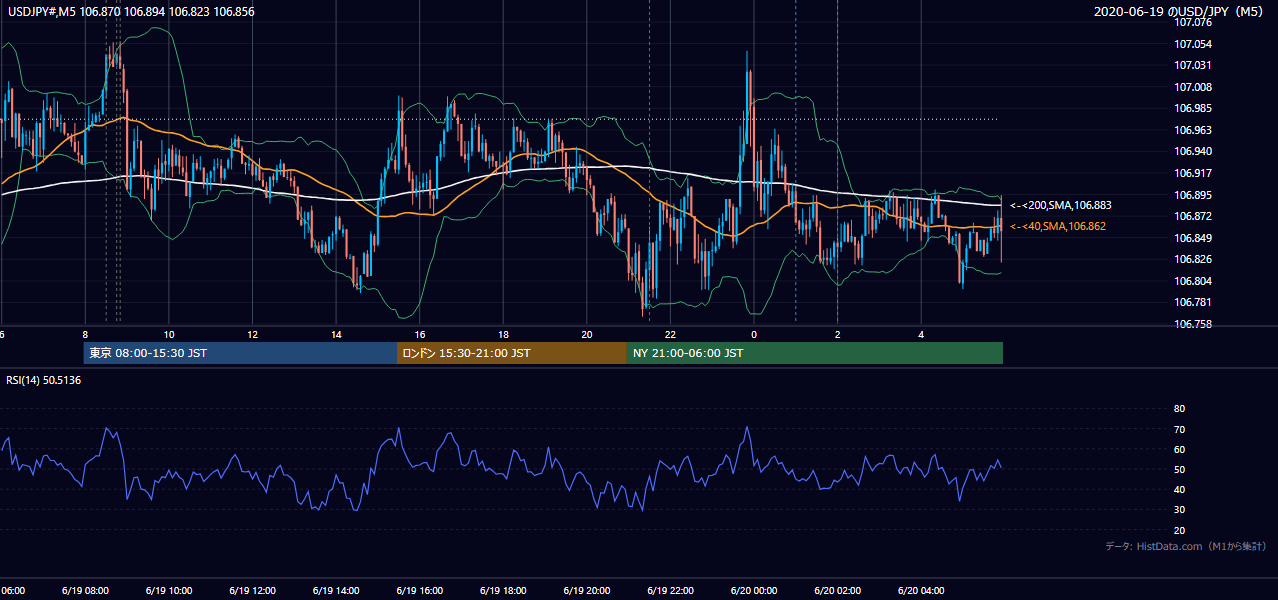Click hour tick 10 on the price chart
Image resolution: width=1278 pixels, height=600 pixels.
click(x=169, y=334)
